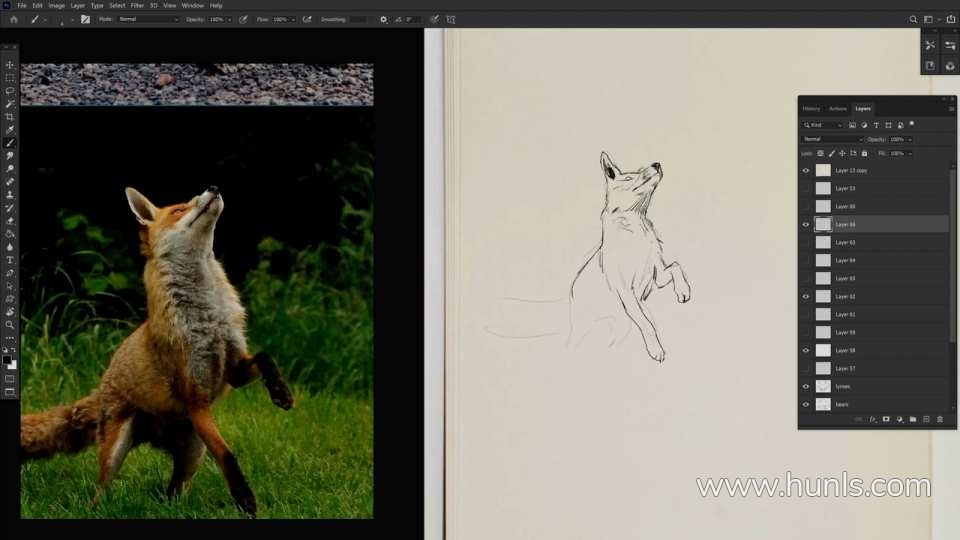The width and height of the screenshot is (960, 540).
Task: Open the layer blend mode Normal dropdown
Action: tap(832, 139)
